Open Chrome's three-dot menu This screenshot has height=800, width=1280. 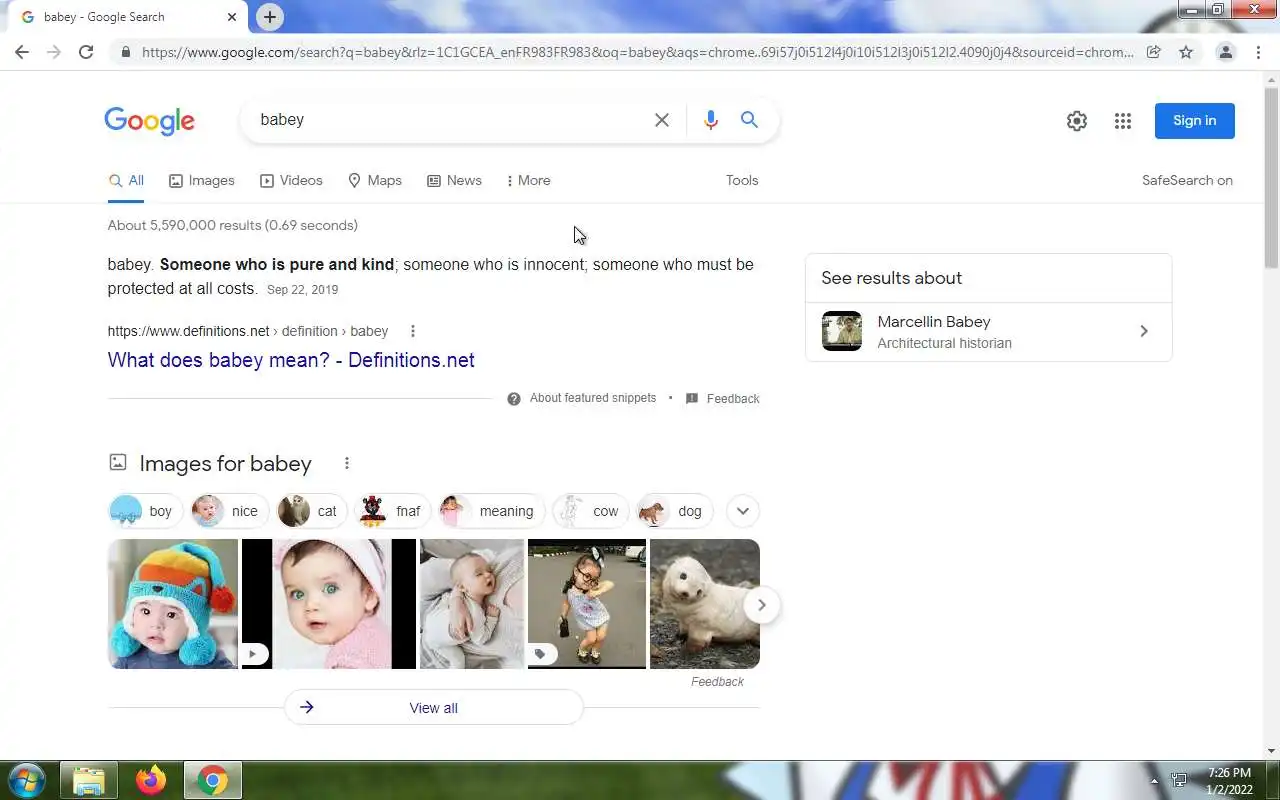pos(1258,52)
